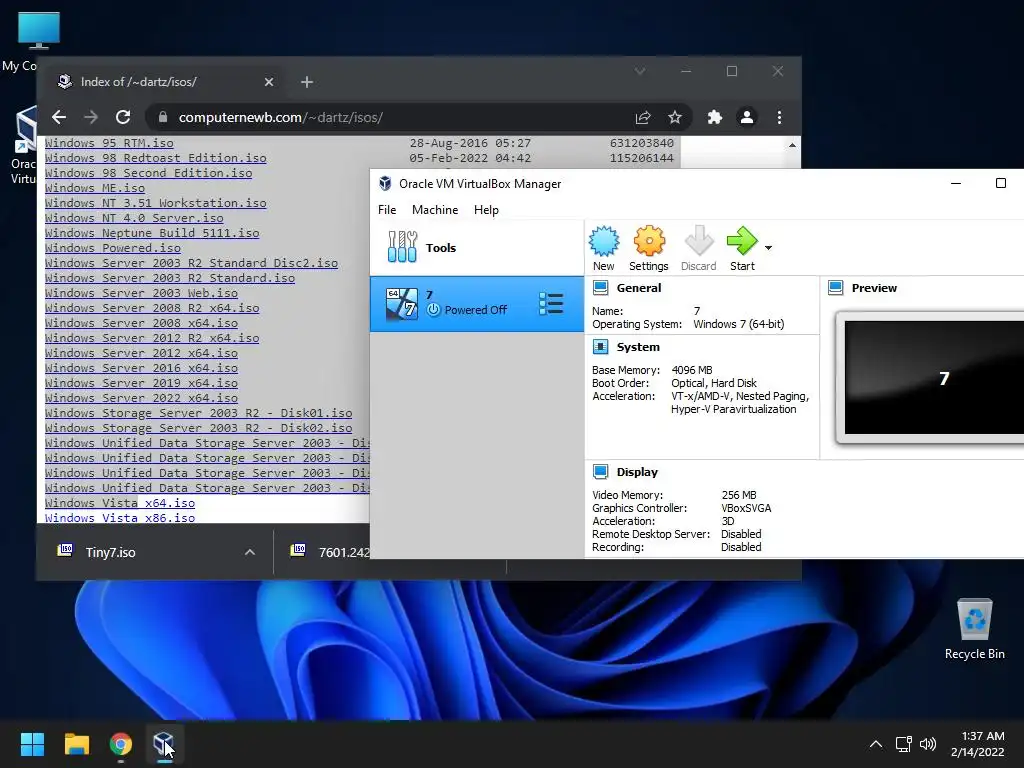Click the Video Memory 256 MB value

click(739, 495)
